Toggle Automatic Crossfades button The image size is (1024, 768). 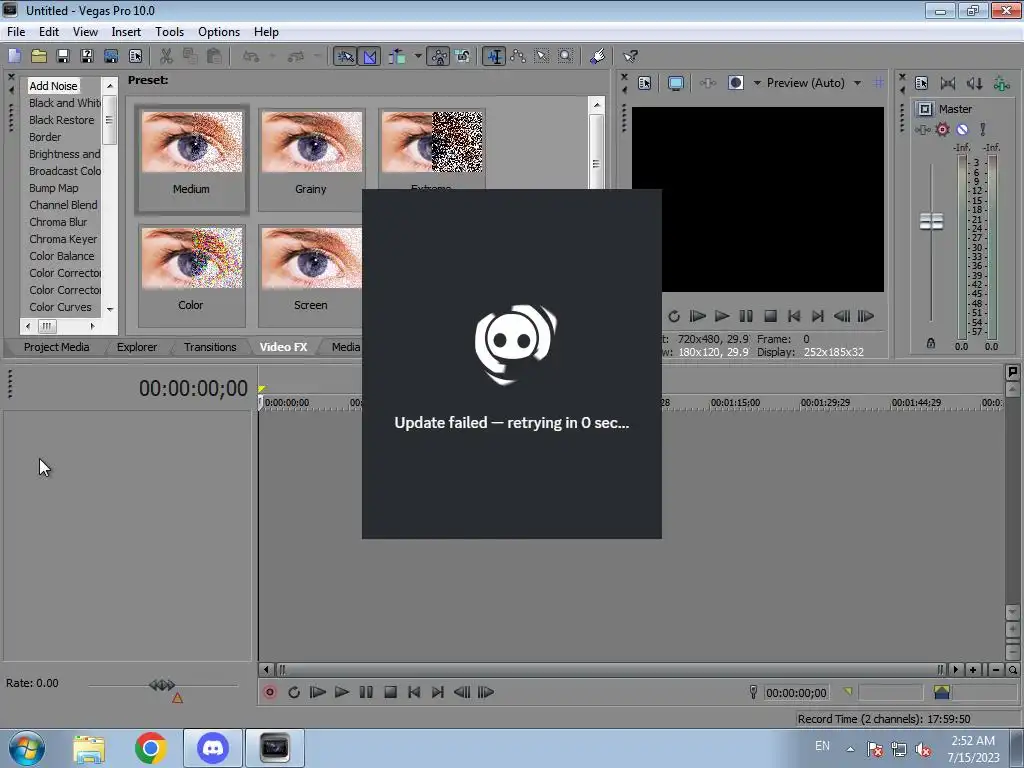(x=369, y=56)
